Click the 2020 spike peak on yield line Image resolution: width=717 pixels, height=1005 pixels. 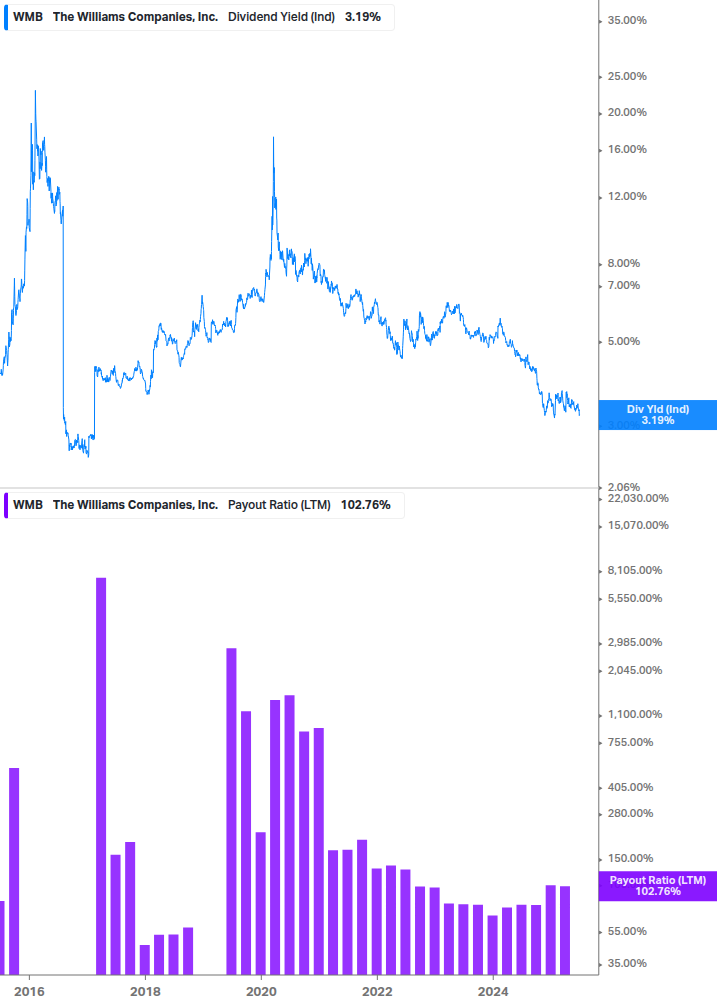tap(274, 138)
